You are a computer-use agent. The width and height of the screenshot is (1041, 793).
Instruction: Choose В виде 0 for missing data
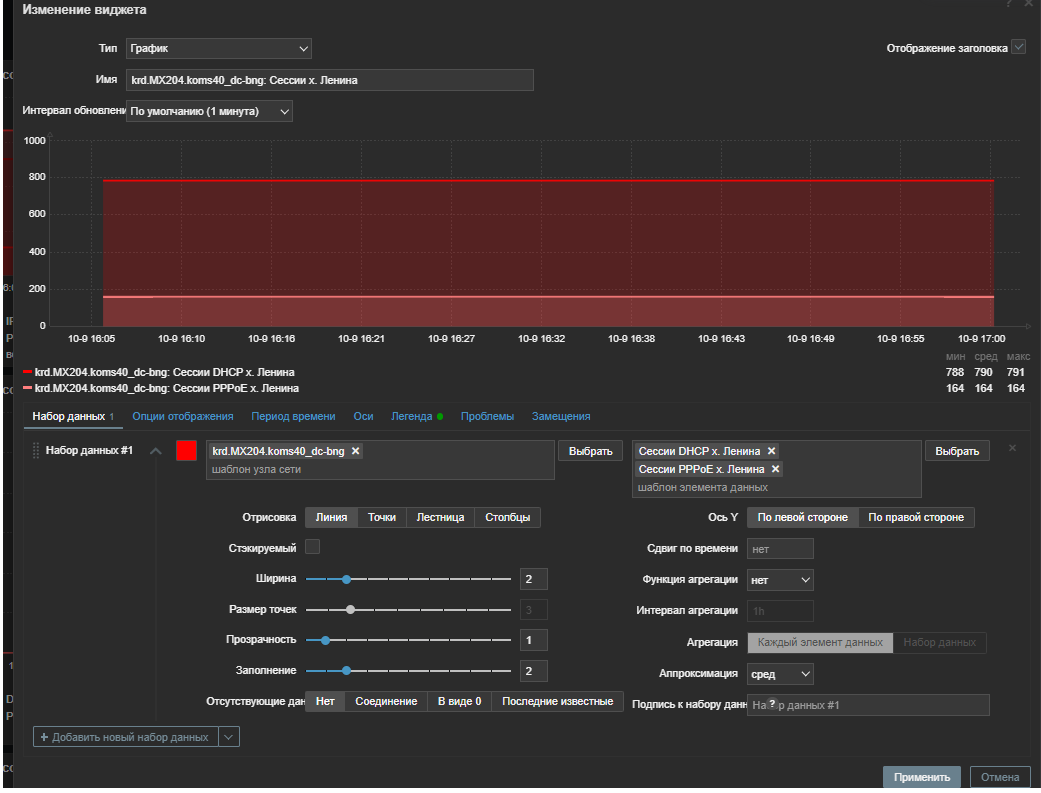click(459, 701)
